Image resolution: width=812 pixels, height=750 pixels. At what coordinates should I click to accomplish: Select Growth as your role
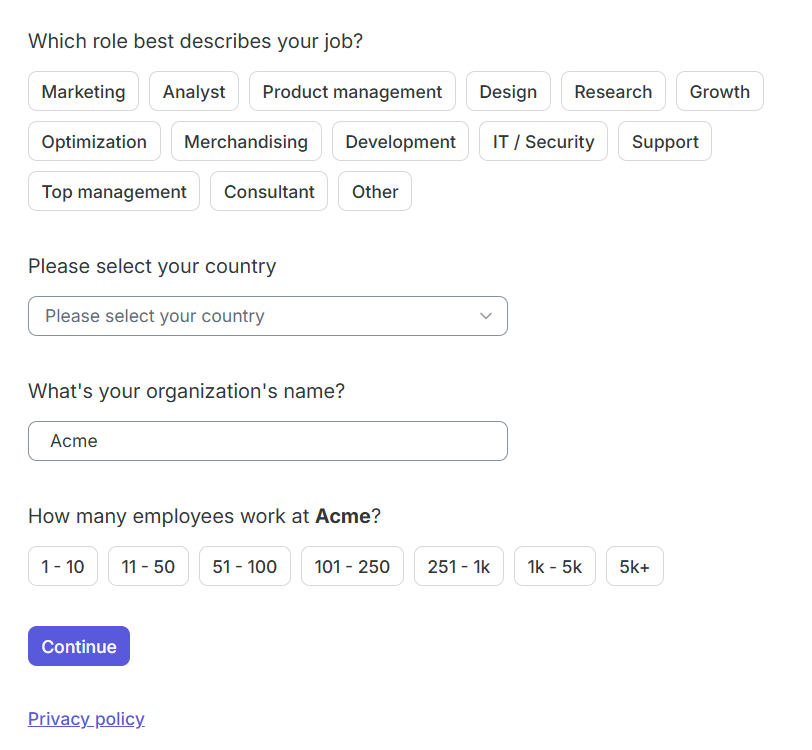coord(719,91)
